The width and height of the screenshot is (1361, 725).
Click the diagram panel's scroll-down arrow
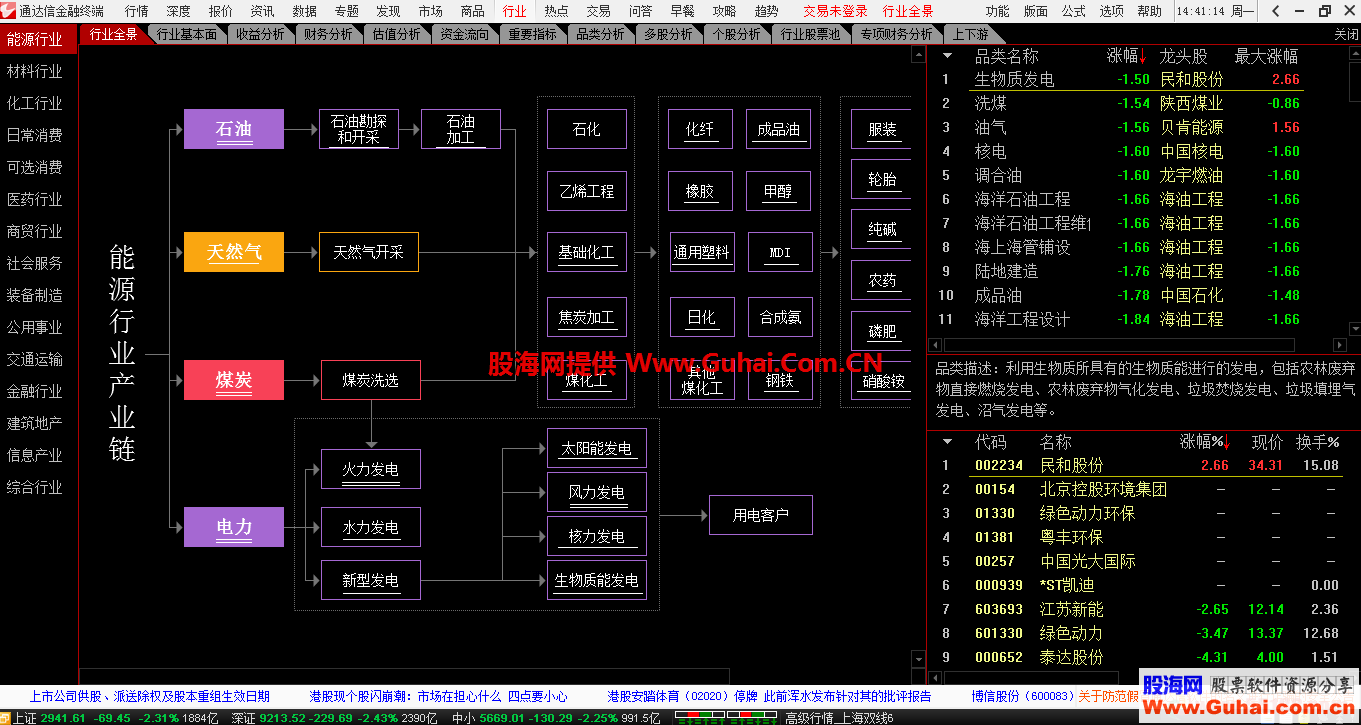tap(919, 659)
